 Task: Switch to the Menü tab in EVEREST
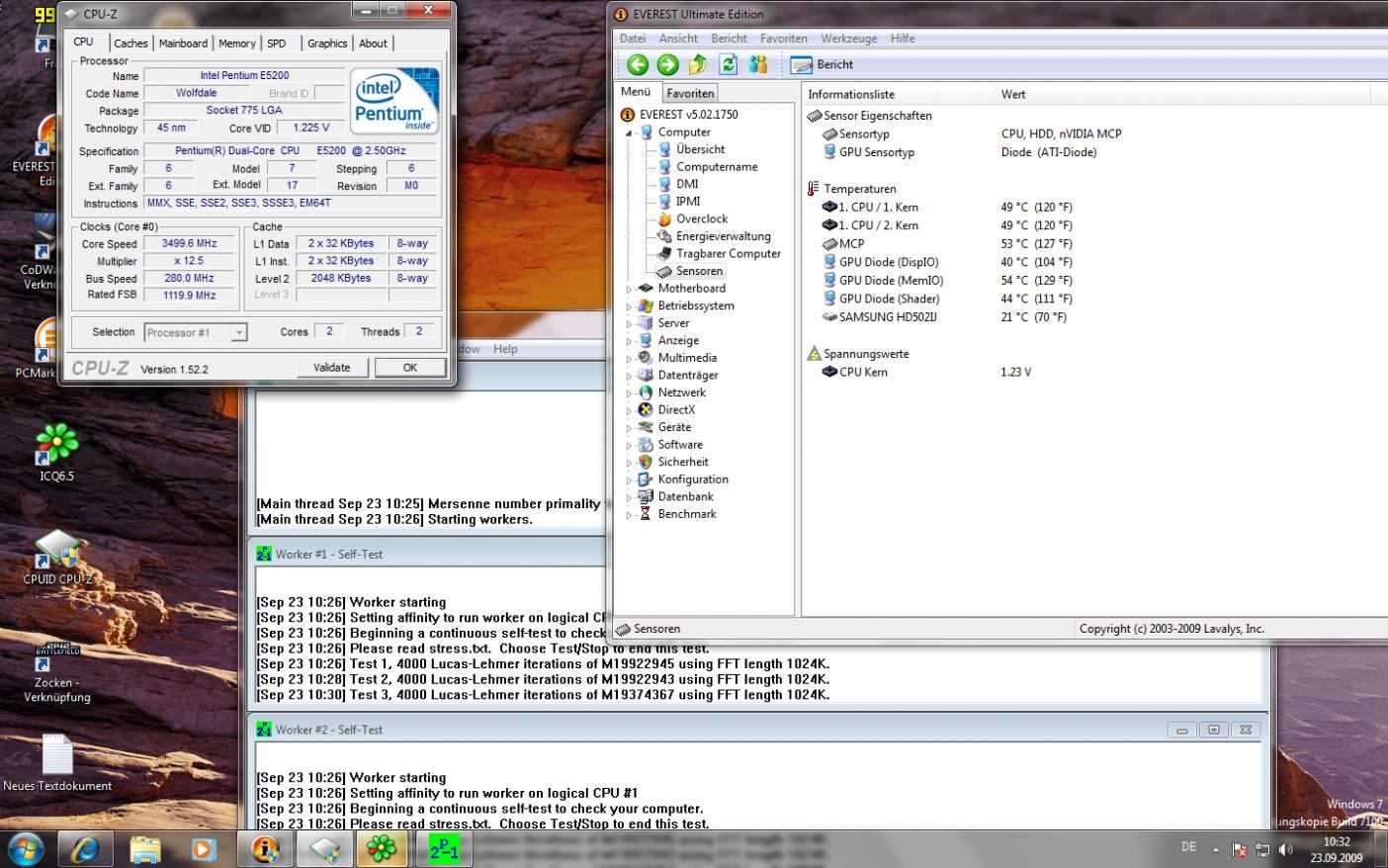[x=636, y=92]
